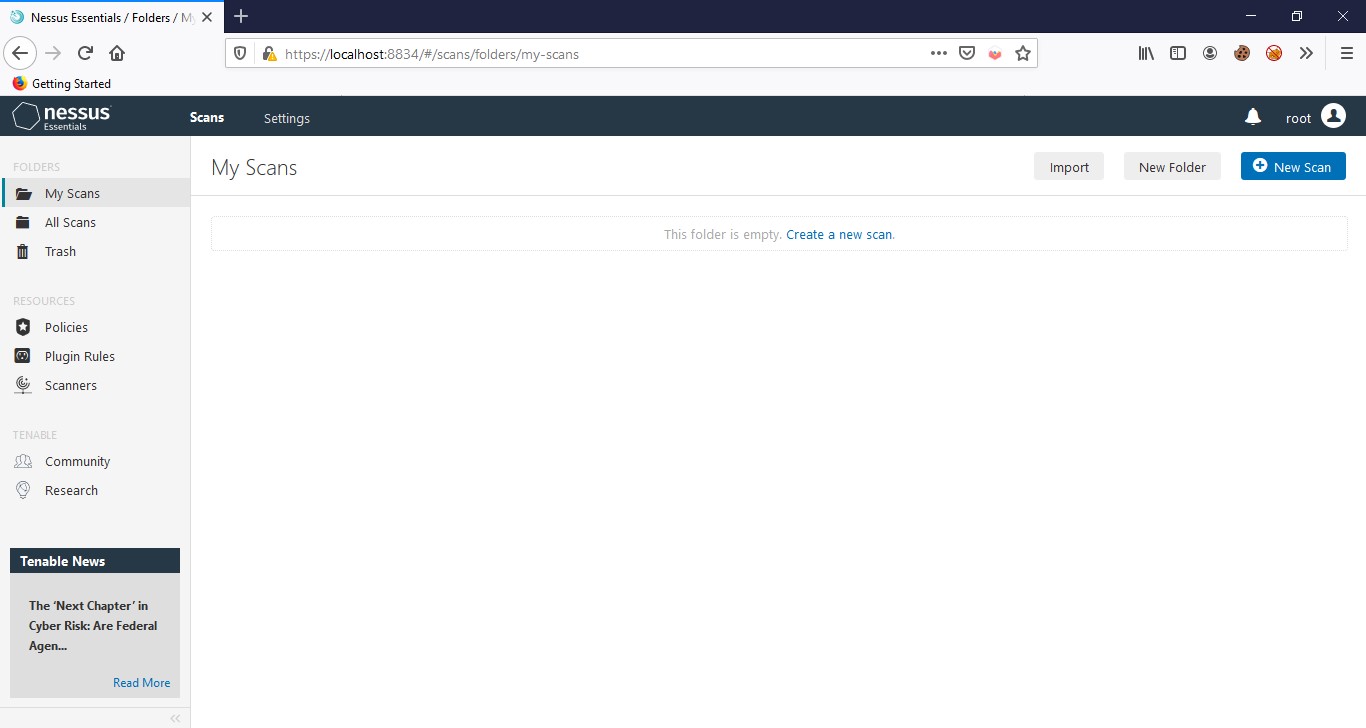Screen dimensions: 1366x728
Task: Open the All Scans folder
Action: pos(95,222)
